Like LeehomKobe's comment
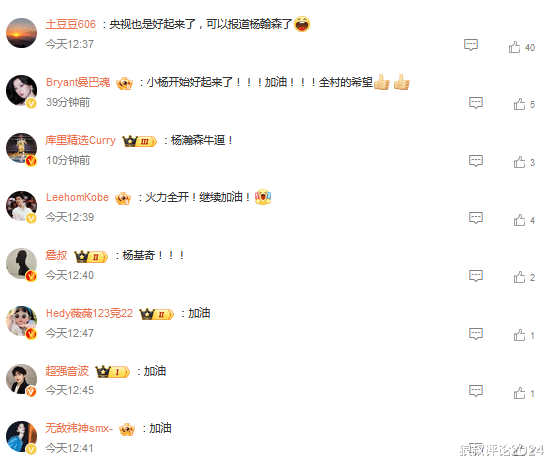The width and height of the screenshot is (551, 465). (x=519, y=220)
